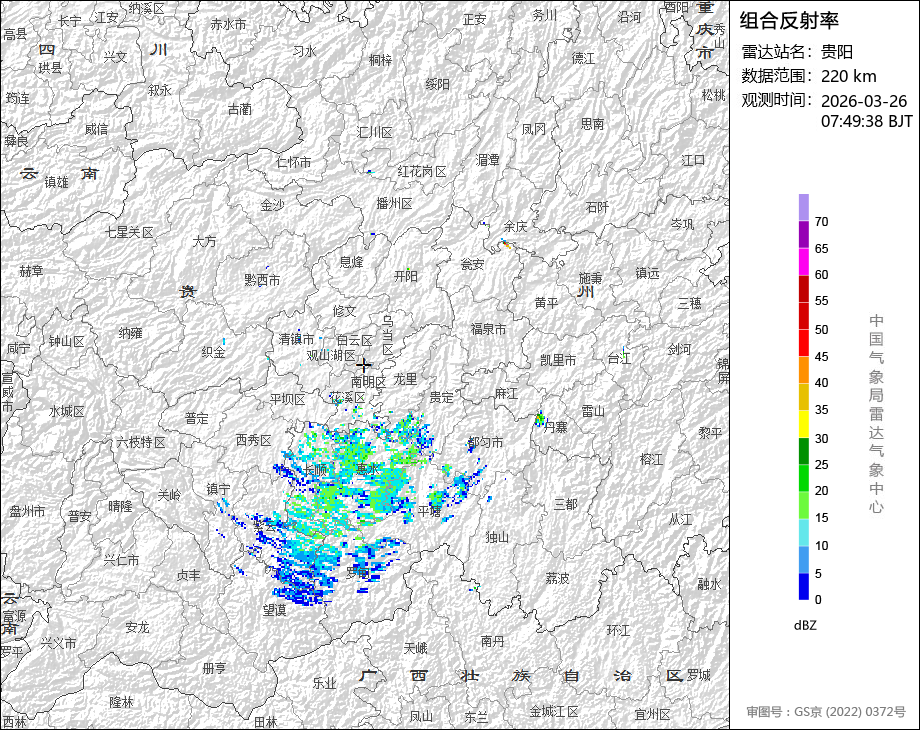
Task: Click the dBZ unit label under legend
Action: [805, 626]
